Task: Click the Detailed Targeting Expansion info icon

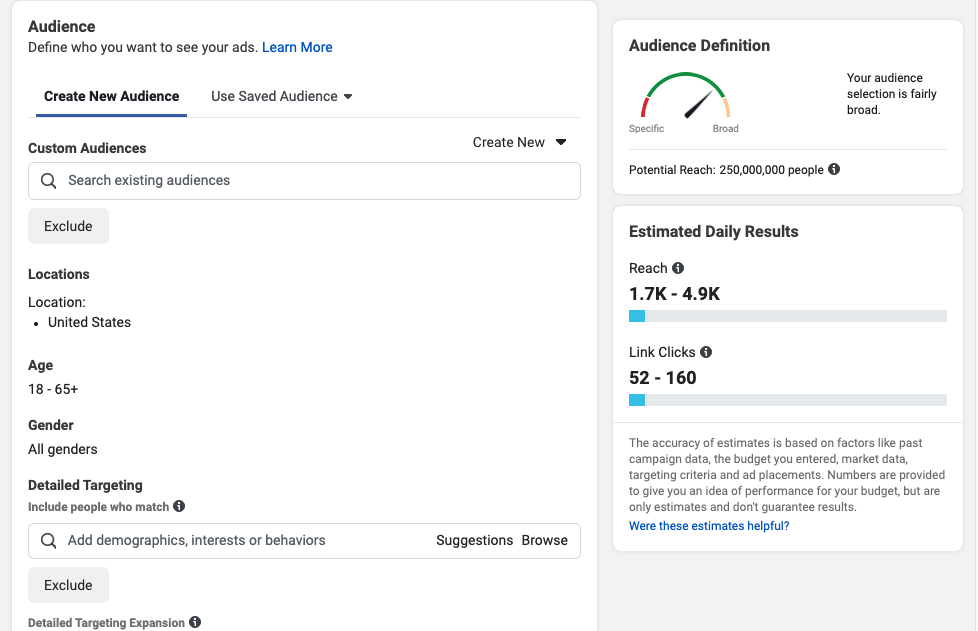Action: click(195, 622)
